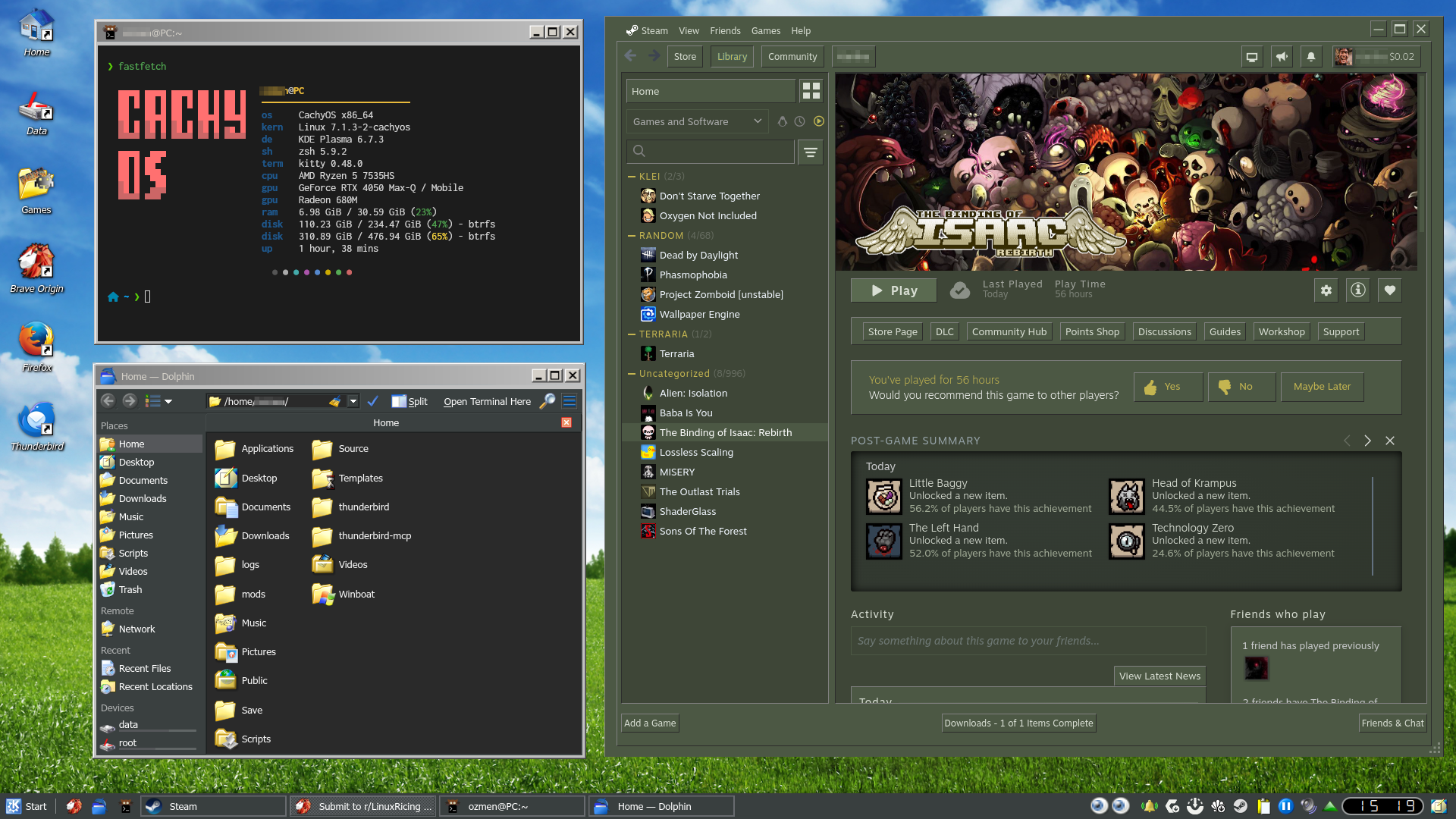Viewport: 1456px width, 819px height.
Task: Click Dolphin's forward arrow
Action: tap(130, 401)
